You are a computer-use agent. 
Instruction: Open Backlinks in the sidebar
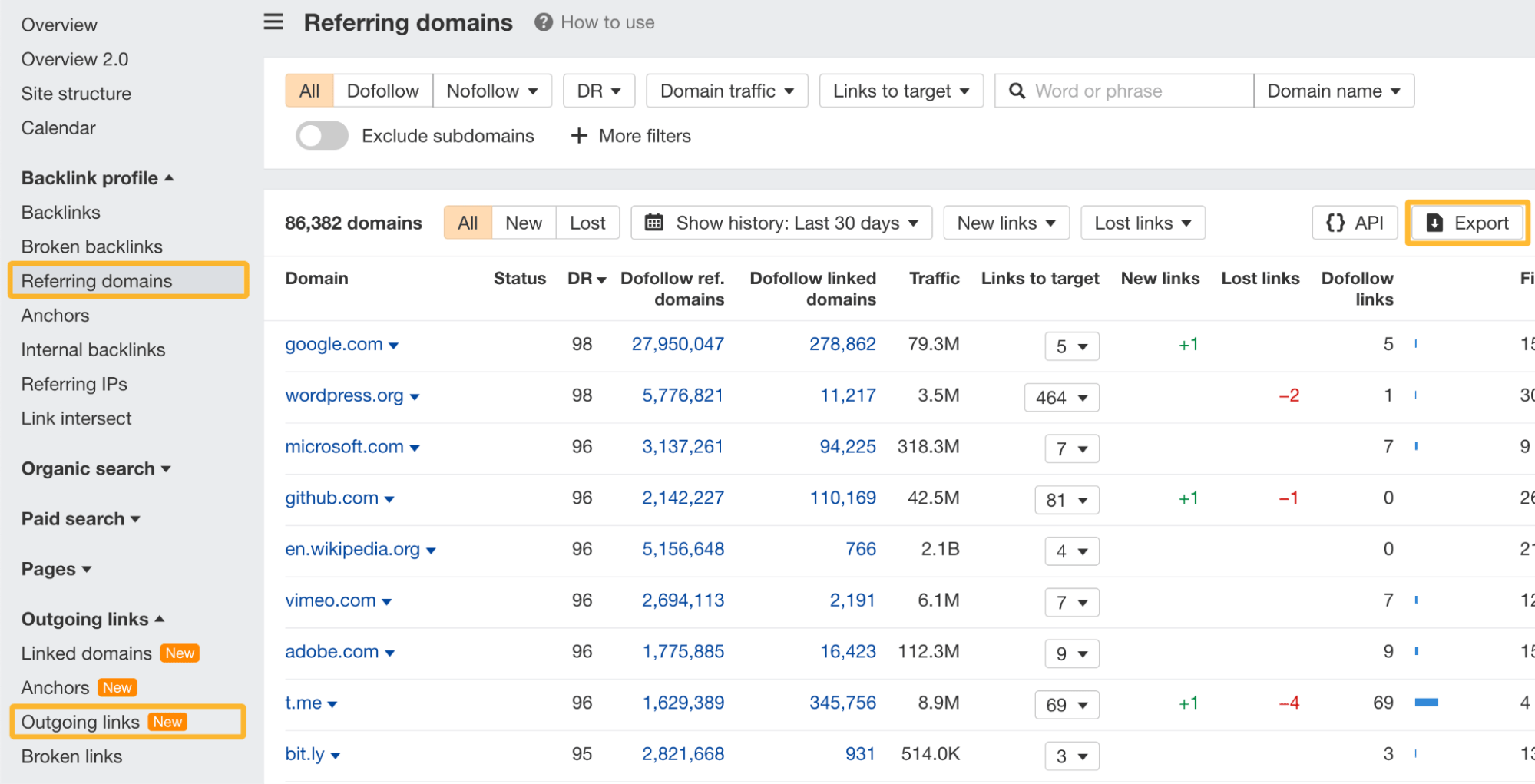61,212
